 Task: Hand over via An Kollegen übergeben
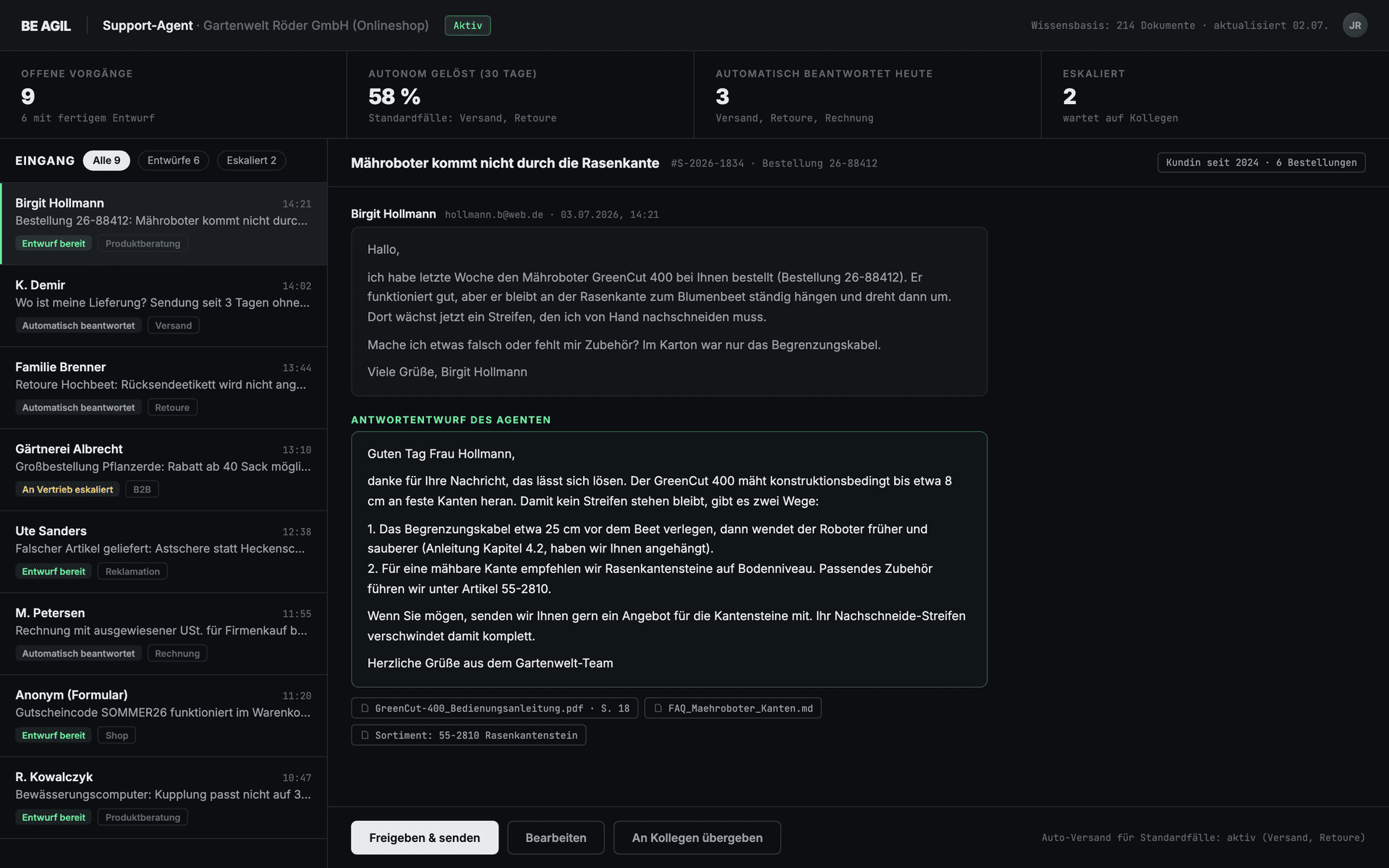pyautogui.click(x=697, y=838)
